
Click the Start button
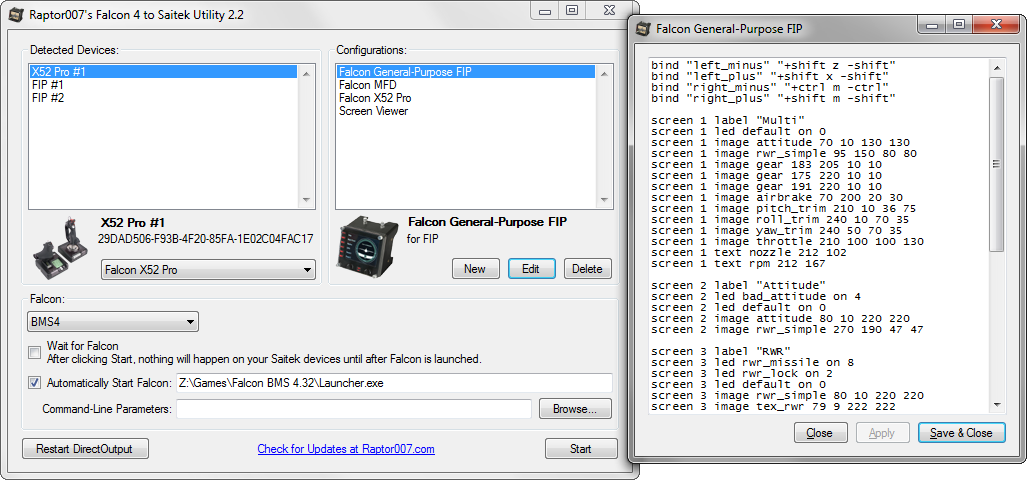[581, 449]
